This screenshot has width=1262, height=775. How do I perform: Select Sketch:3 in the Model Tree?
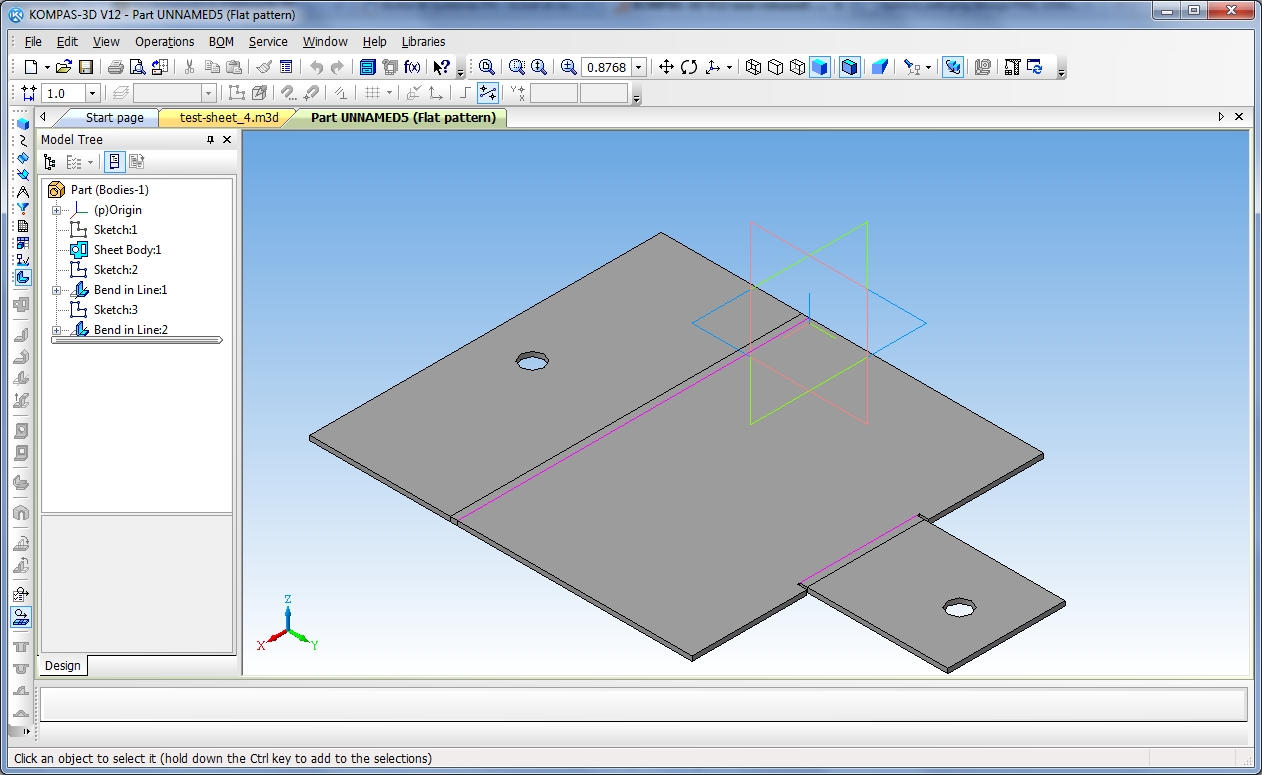[115, 310]
